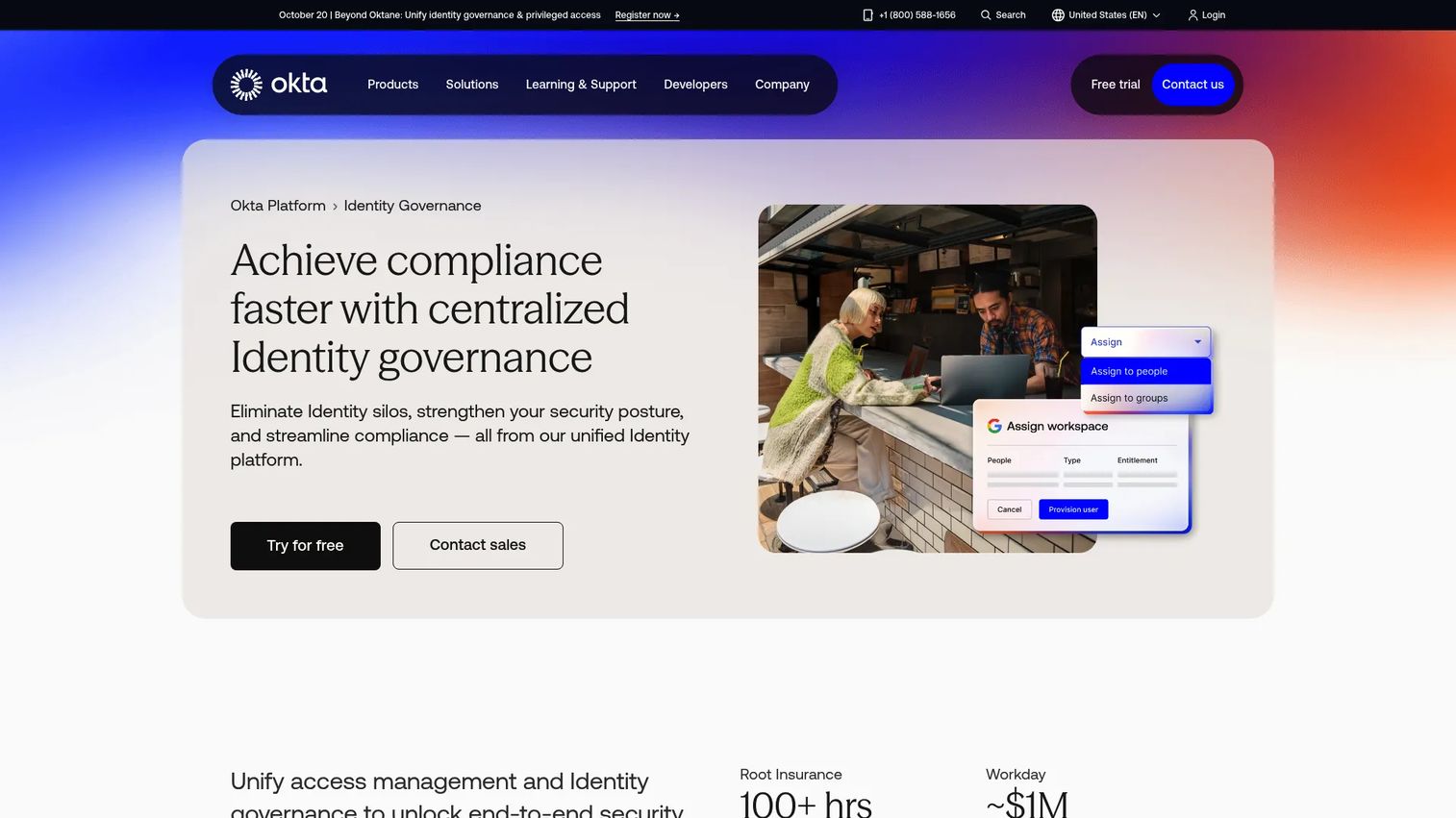Viewport: 1456px width, 818px height.
Task: Open the Developers menu
Action: pos(695,85)
